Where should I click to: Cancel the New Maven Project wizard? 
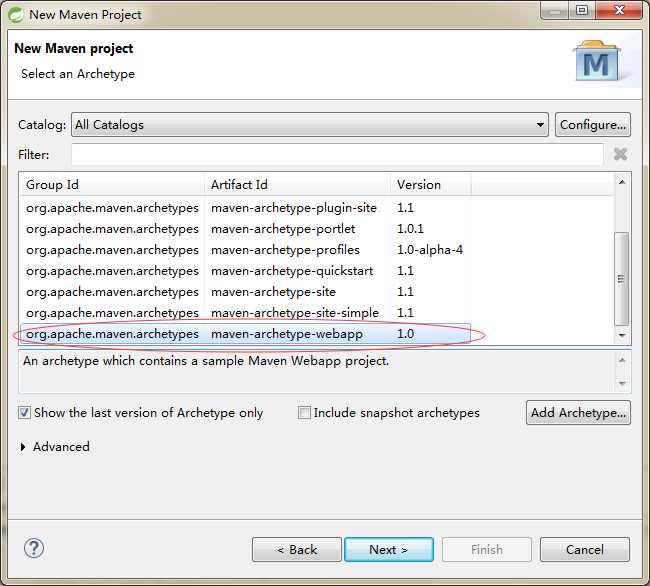click(585, 550)
